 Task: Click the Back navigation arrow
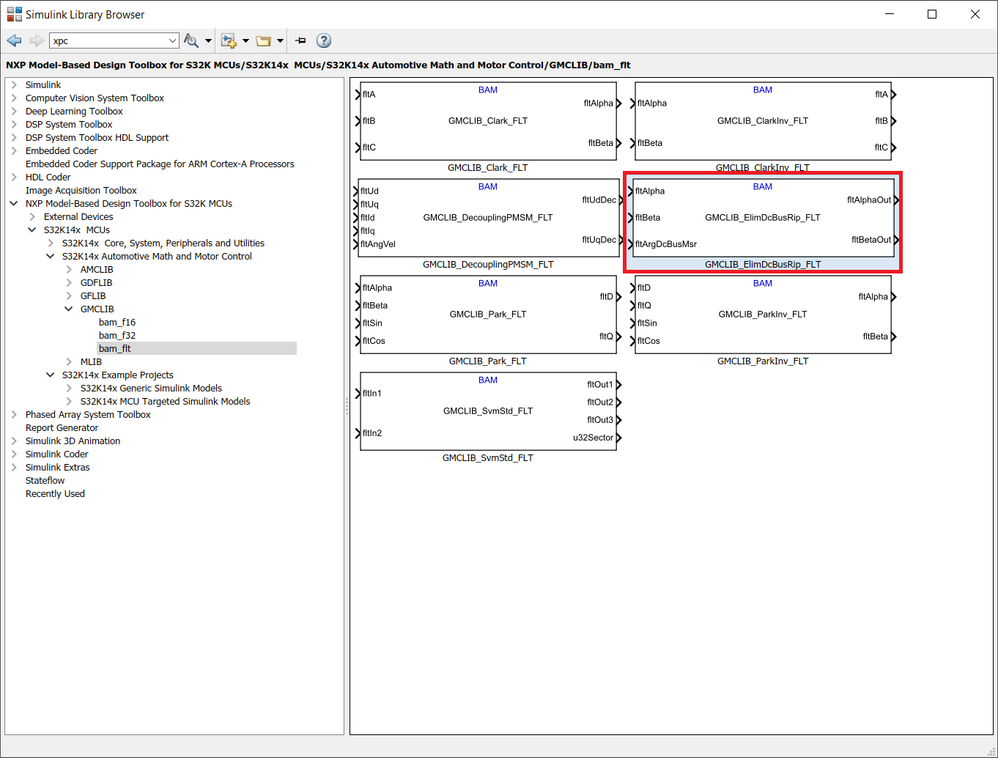[x=14, y=41]
